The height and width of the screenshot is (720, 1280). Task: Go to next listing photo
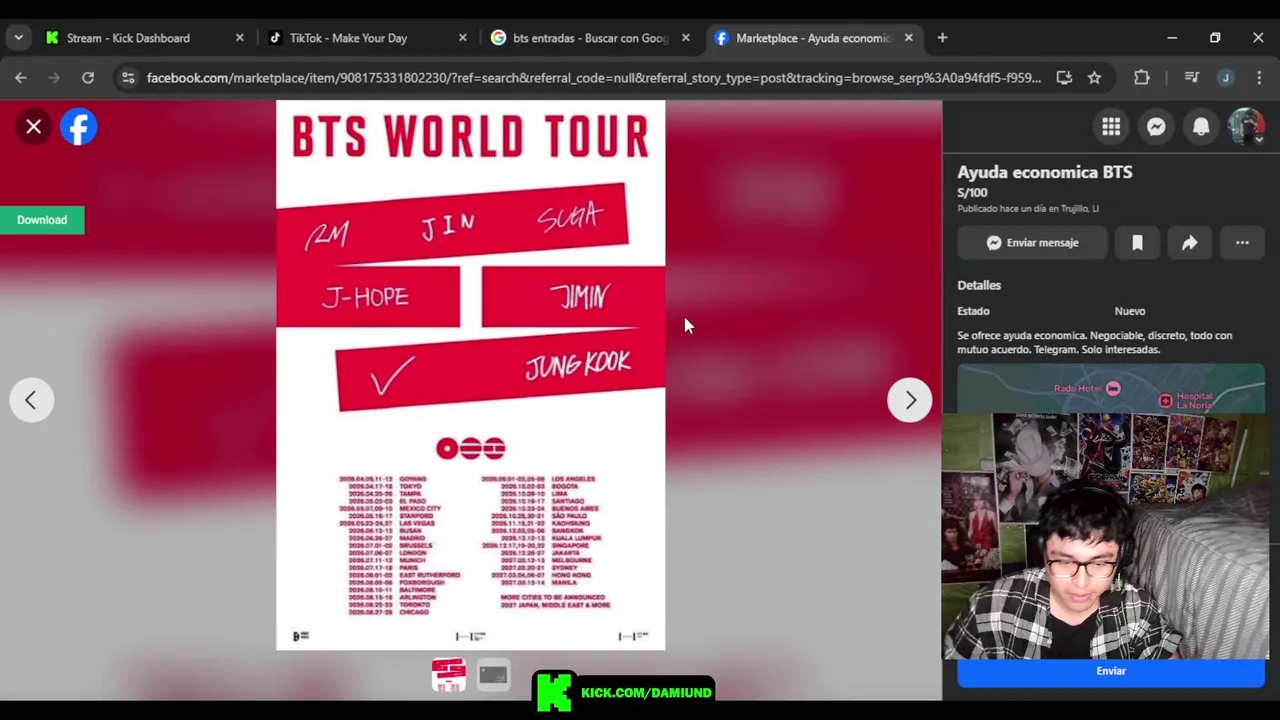tap(910, 400)
